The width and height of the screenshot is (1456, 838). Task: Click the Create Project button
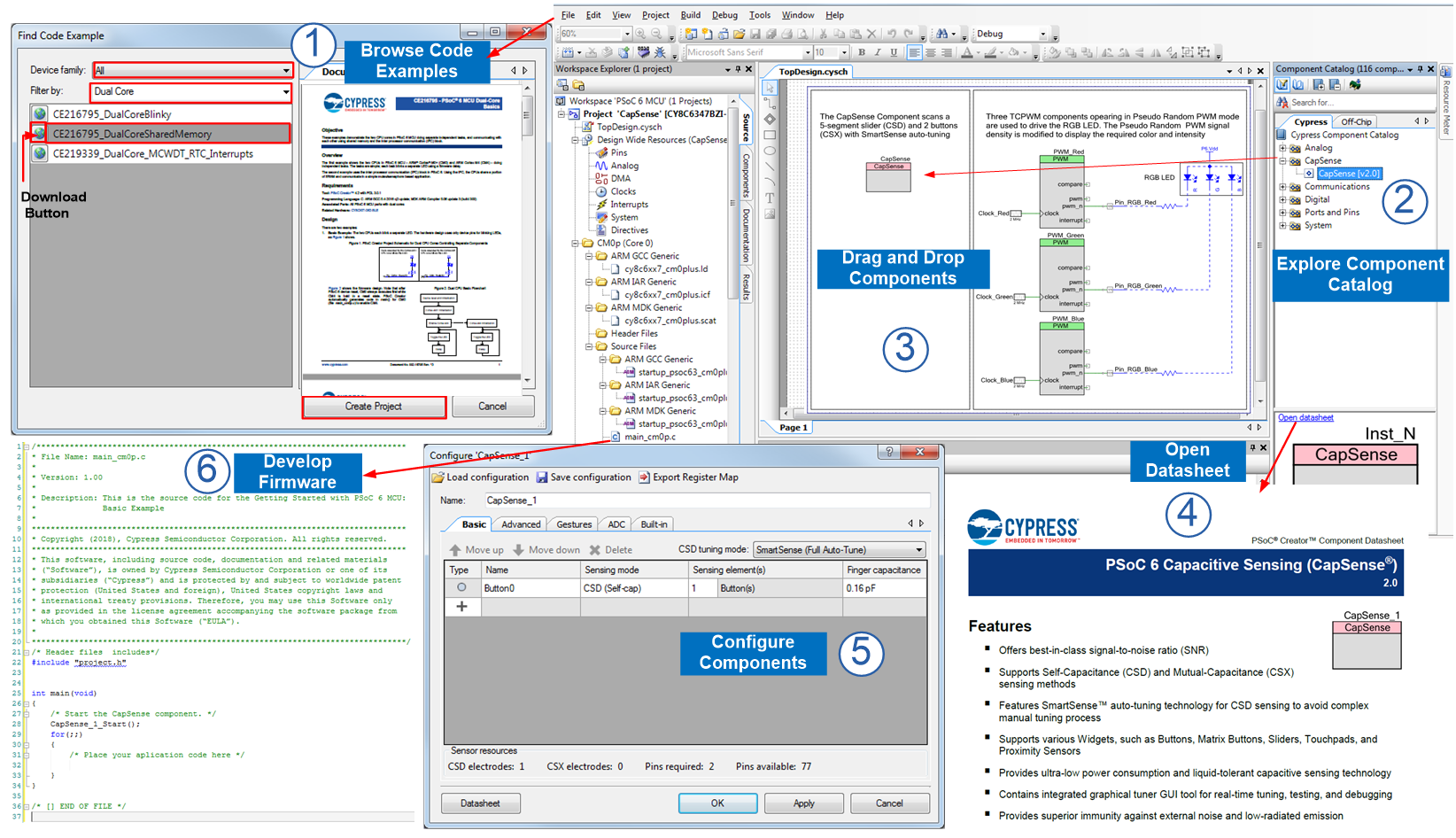[x=374, y=407]
